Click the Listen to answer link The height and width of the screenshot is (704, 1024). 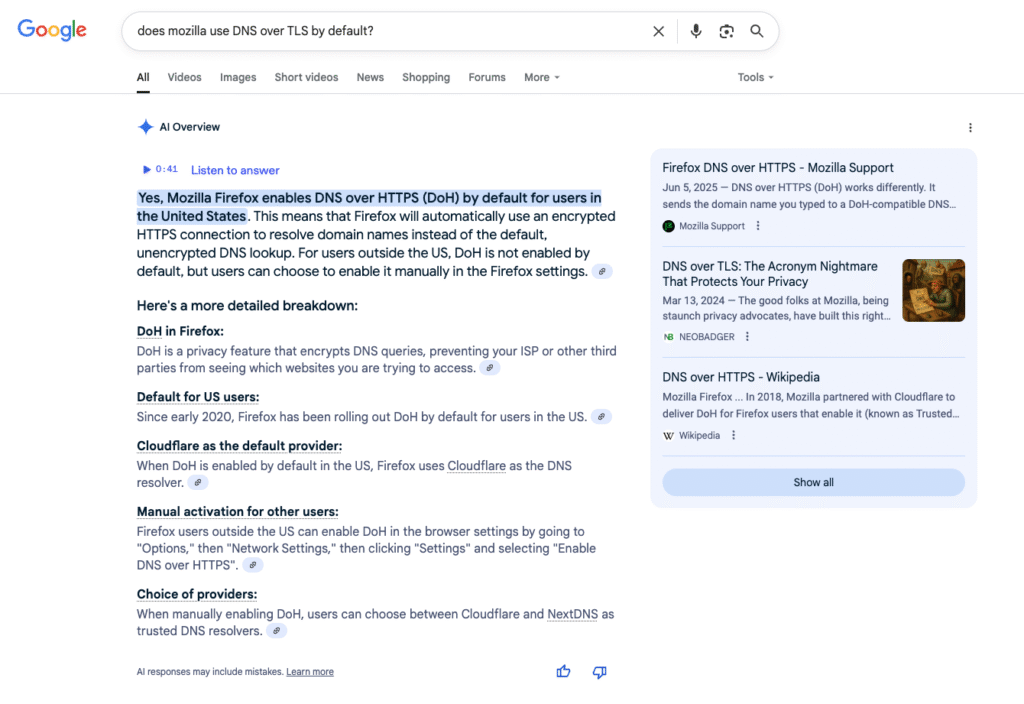(235, 170)
